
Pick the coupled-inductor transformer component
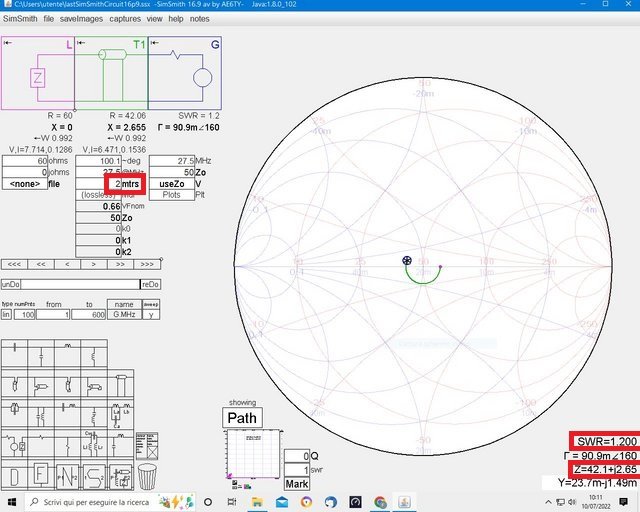pos(94,444)
